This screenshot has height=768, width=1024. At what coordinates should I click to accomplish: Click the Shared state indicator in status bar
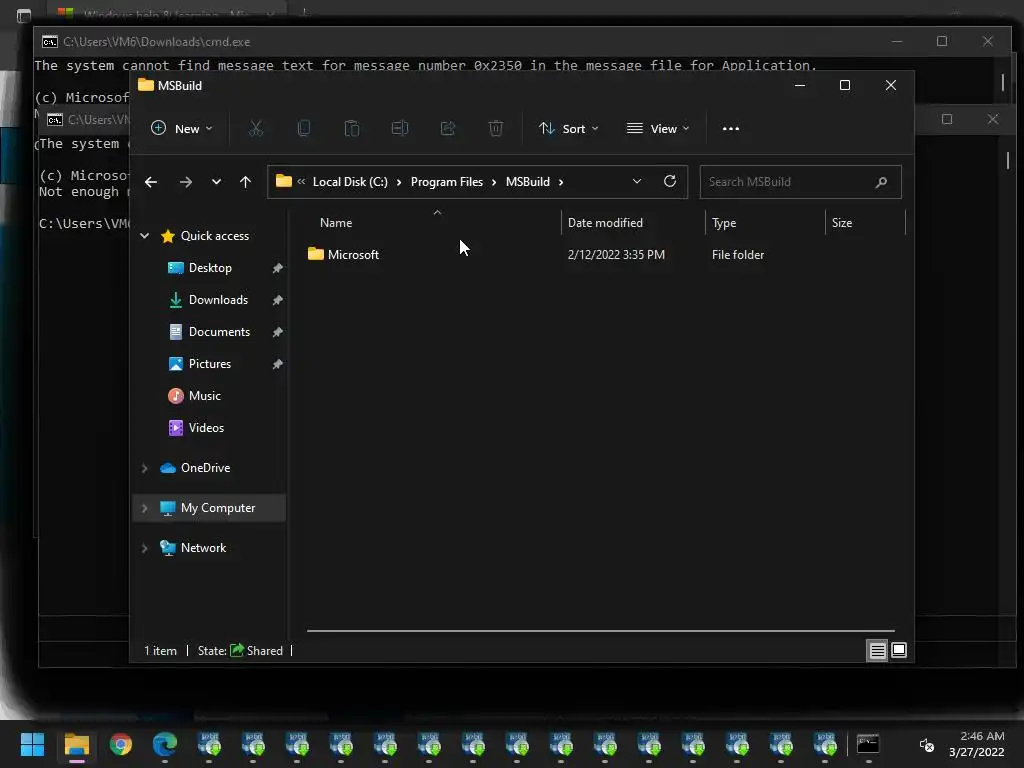pos(257,651)
